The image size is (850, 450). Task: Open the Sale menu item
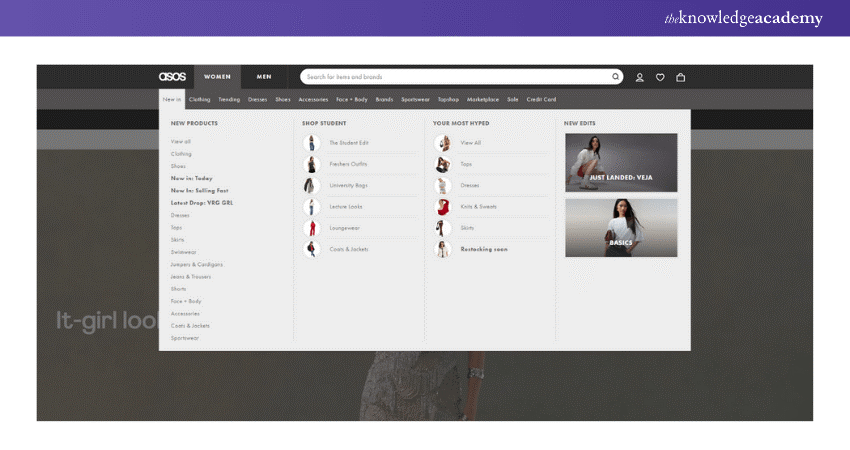(513, 99)
